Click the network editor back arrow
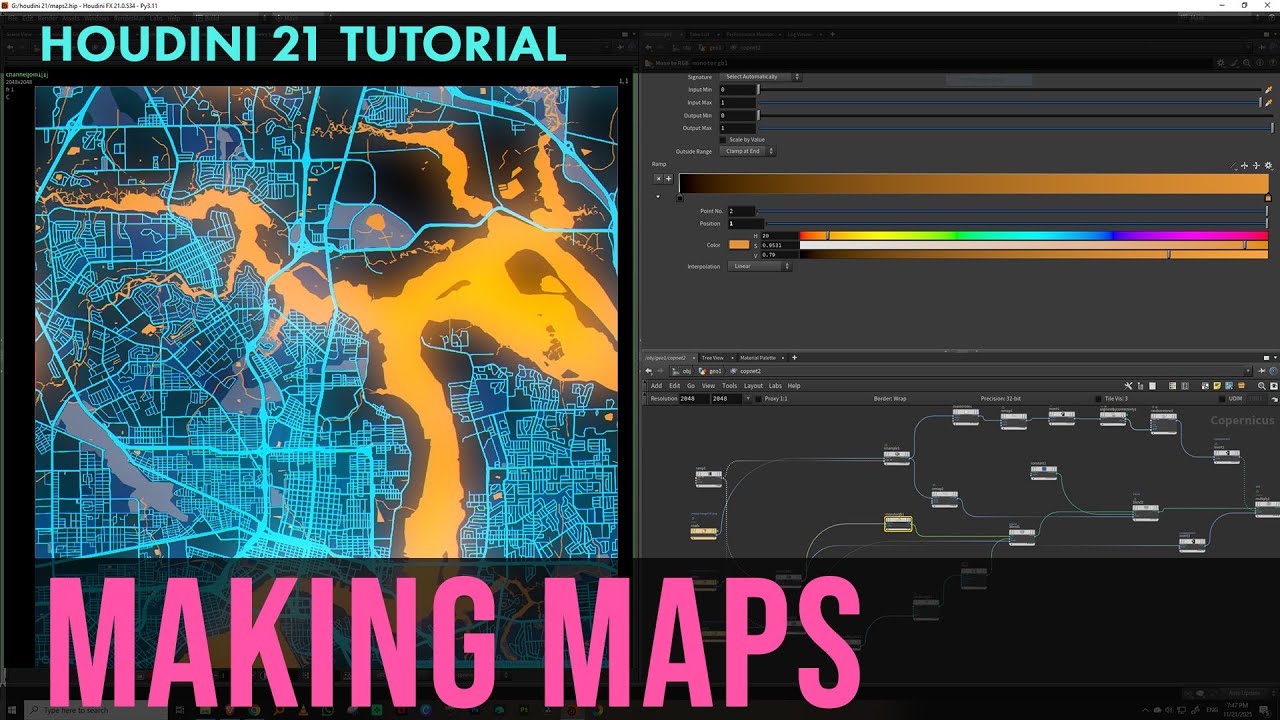The width and height of the screenshot is (1280, 720). [x=648, y=371]
